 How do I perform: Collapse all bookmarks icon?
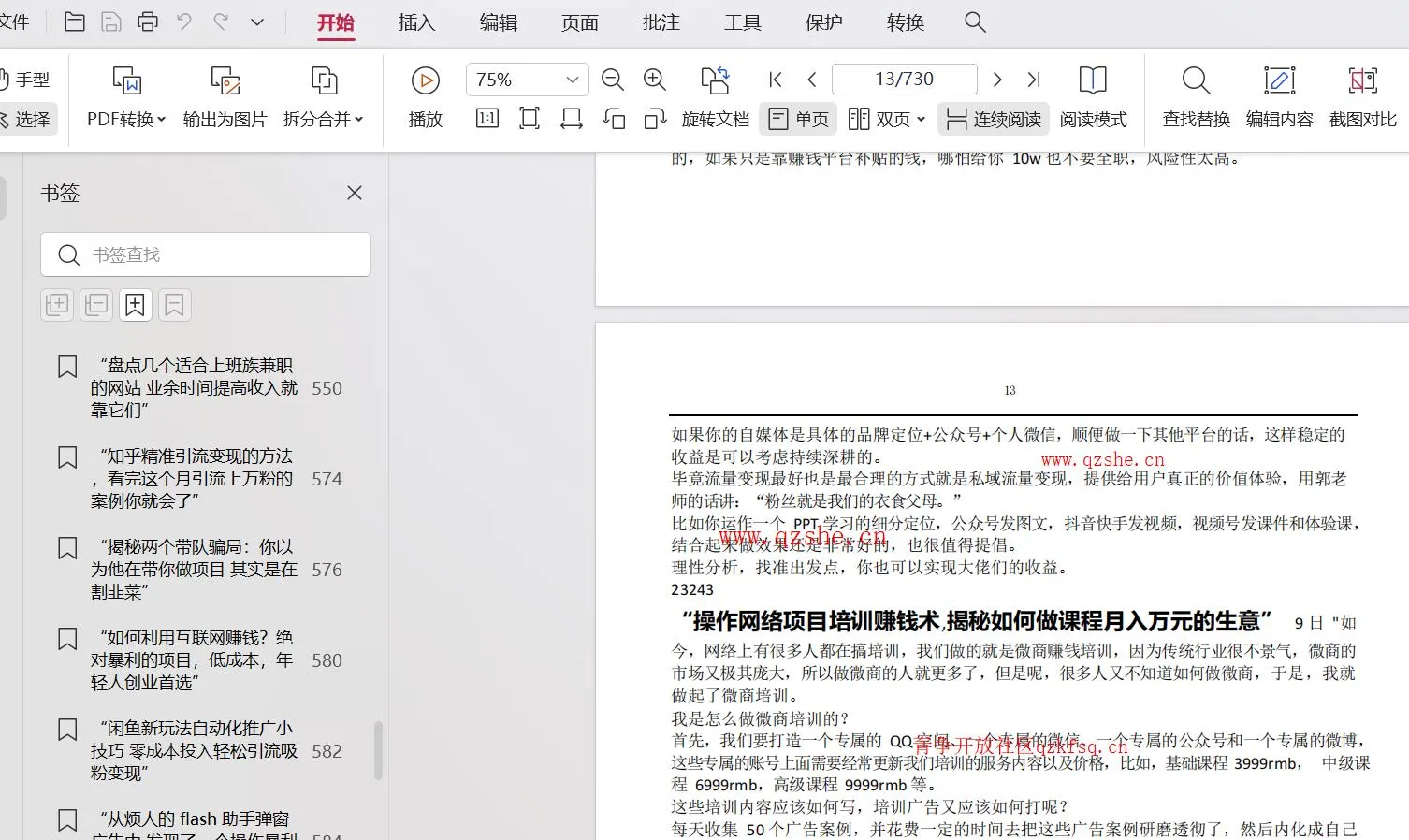pos(96,305)
